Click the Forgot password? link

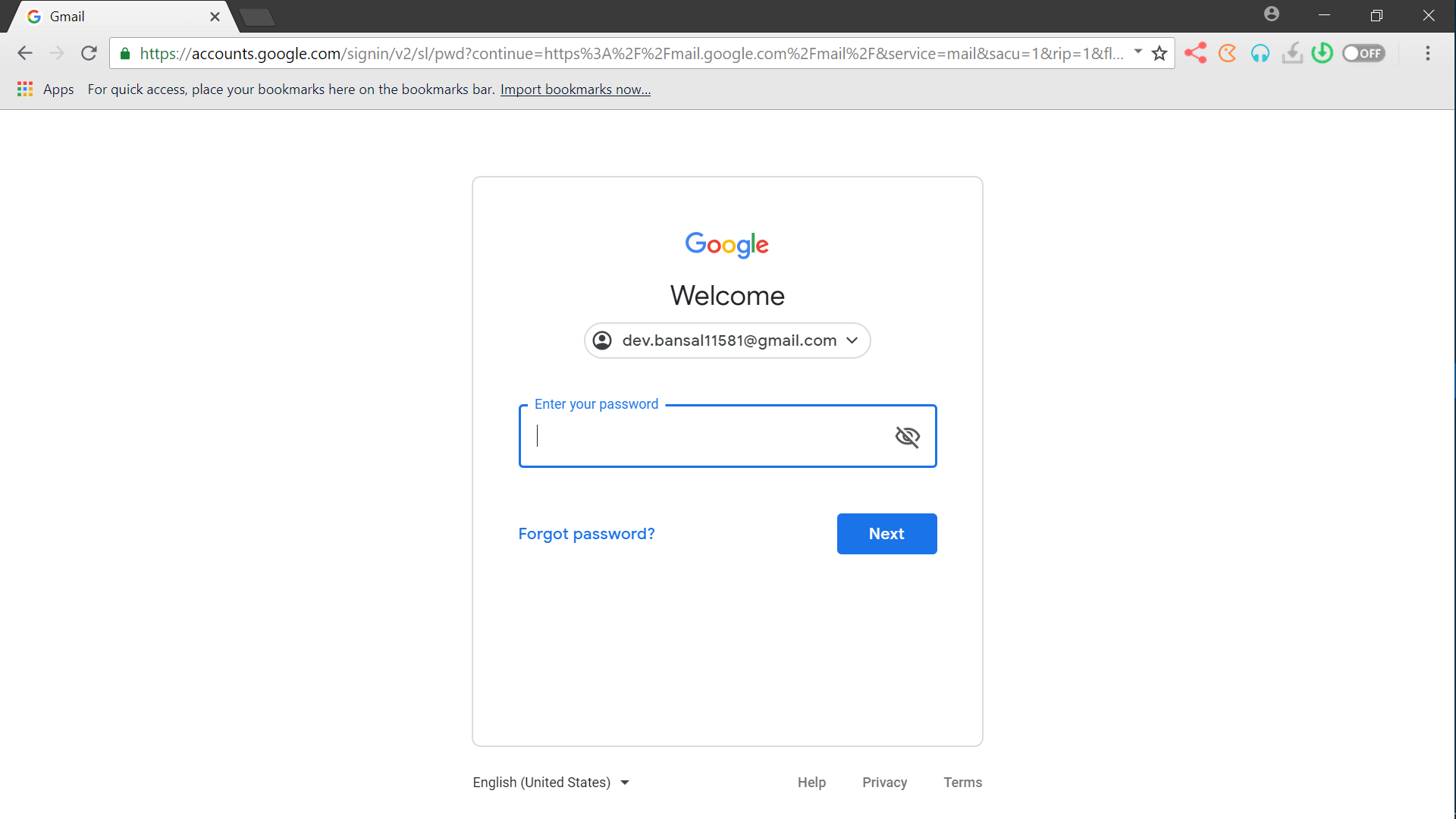(586, 533)
